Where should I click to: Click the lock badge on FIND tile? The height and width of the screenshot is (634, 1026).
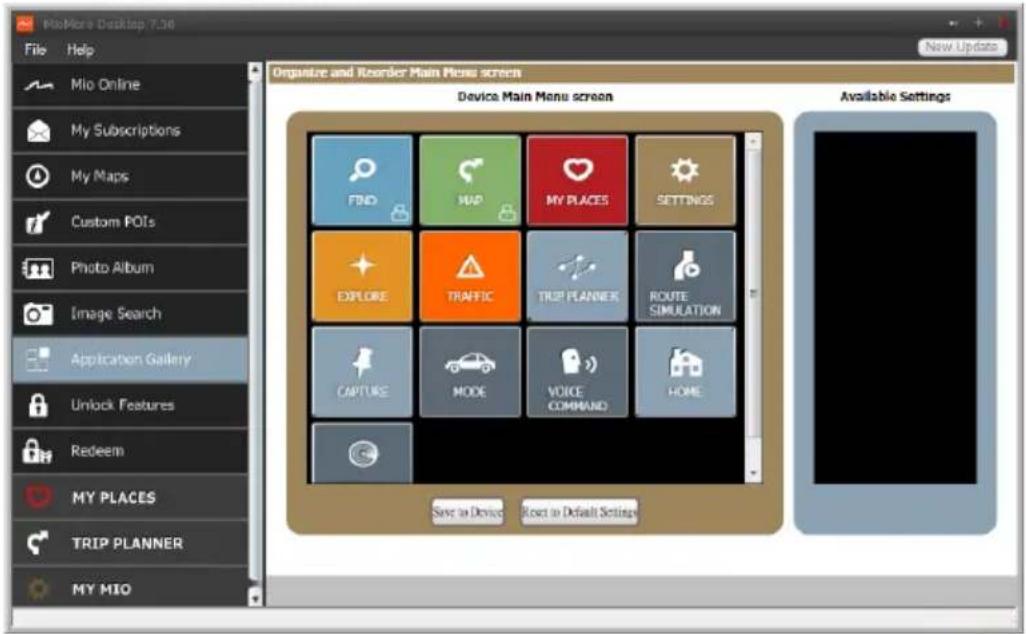pos(400,212)
